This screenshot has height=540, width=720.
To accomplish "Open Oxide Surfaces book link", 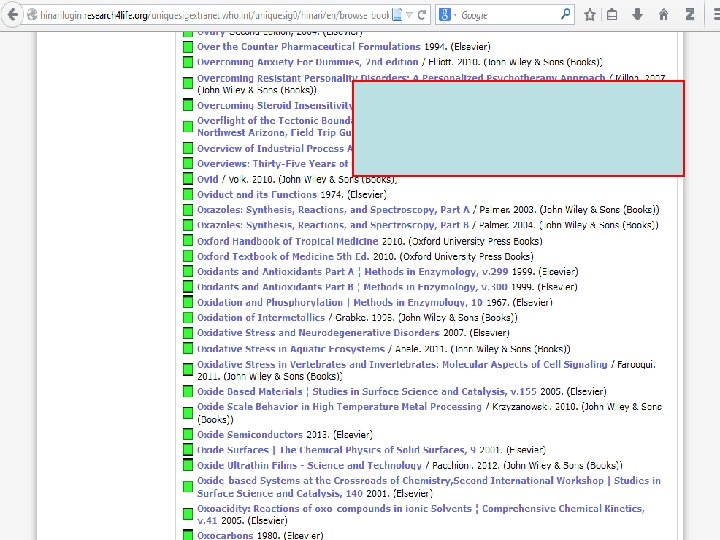I will click(336, 450).
